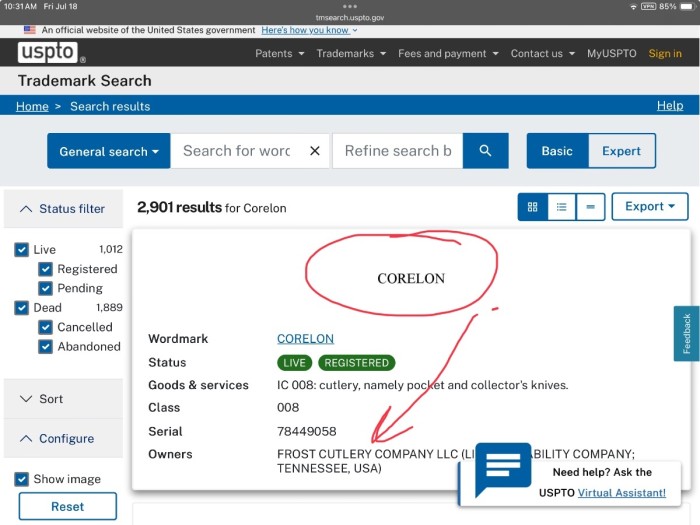700x525 pixels.
Task: Click the US flag icon
Action: point(29,30)
